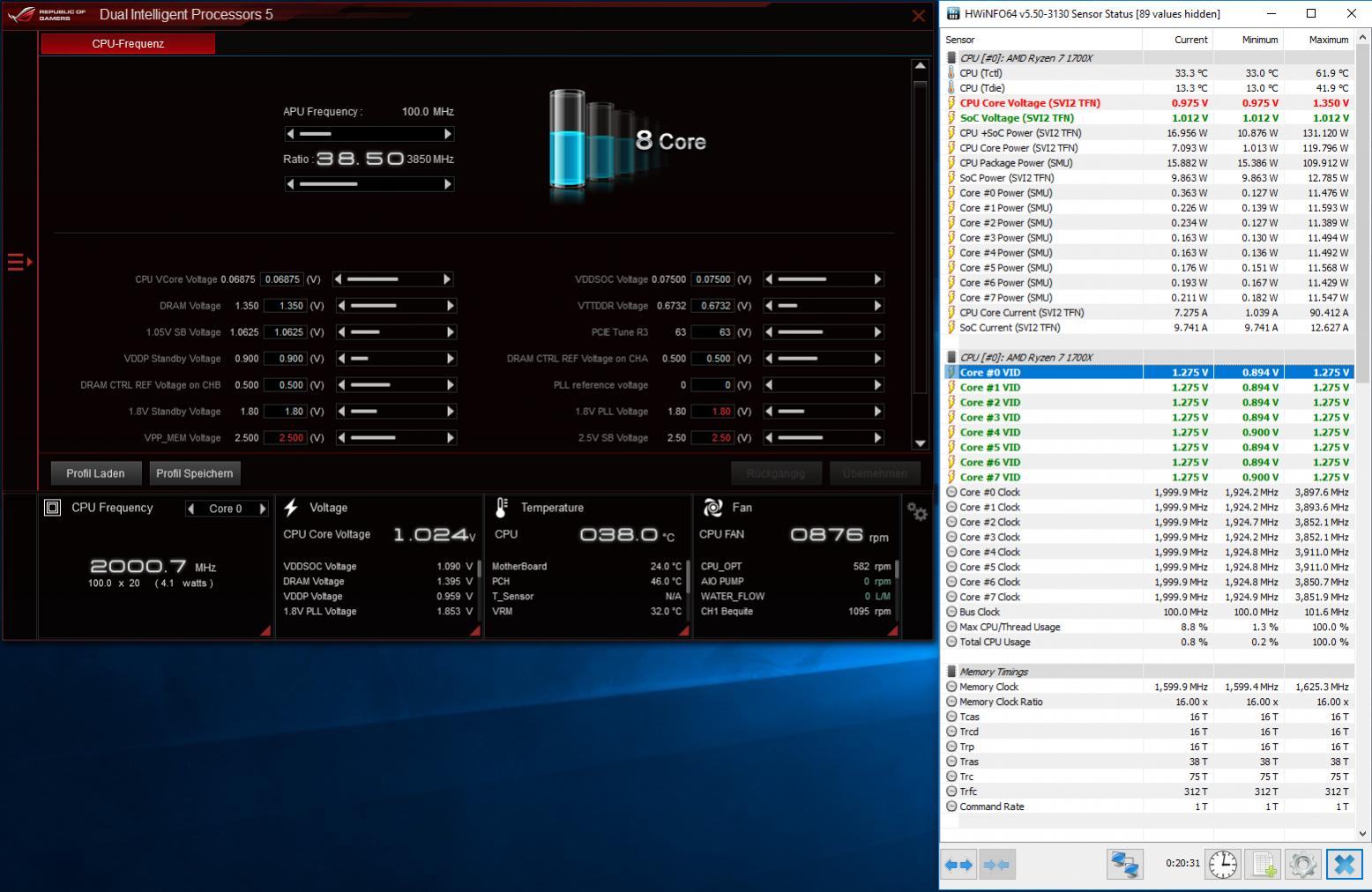Screen dimensions: 1372x892
Task: Click the Voltage lightning bolt icon
Action: pos(291,508)
